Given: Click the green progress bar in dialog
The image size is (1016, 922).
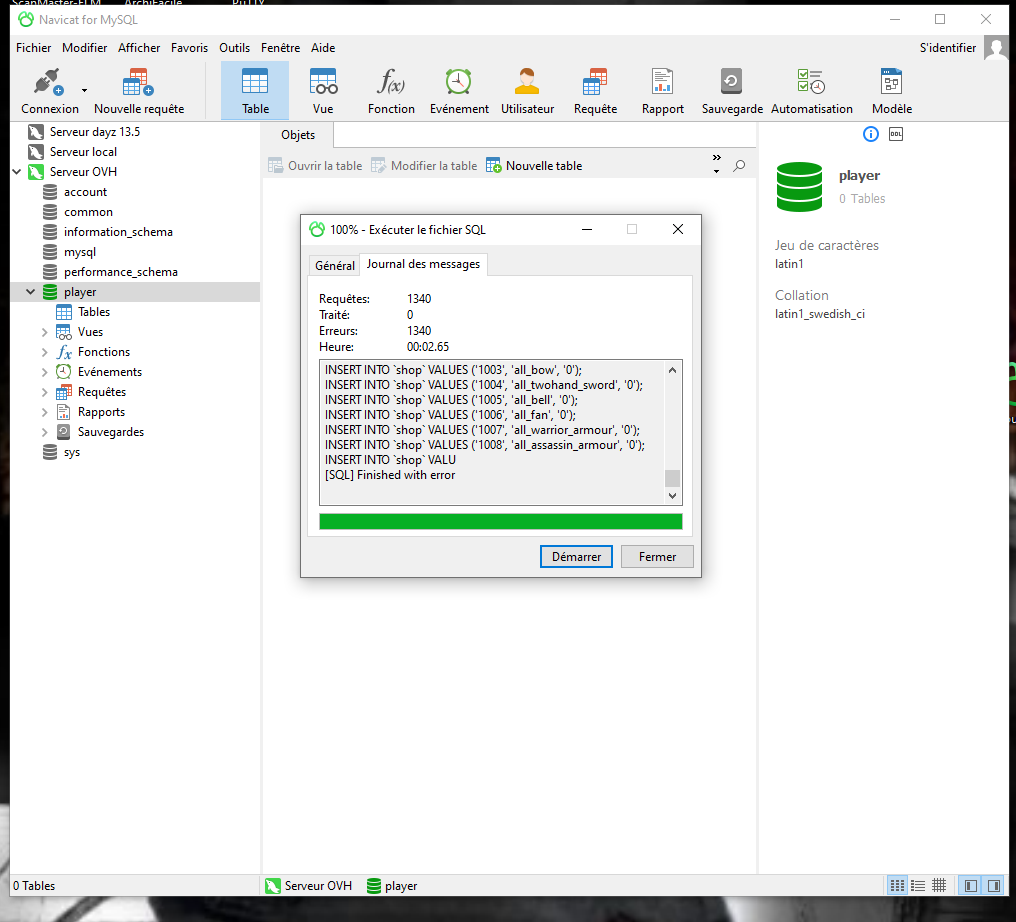Looking at the screenshot, I should 500,522.
